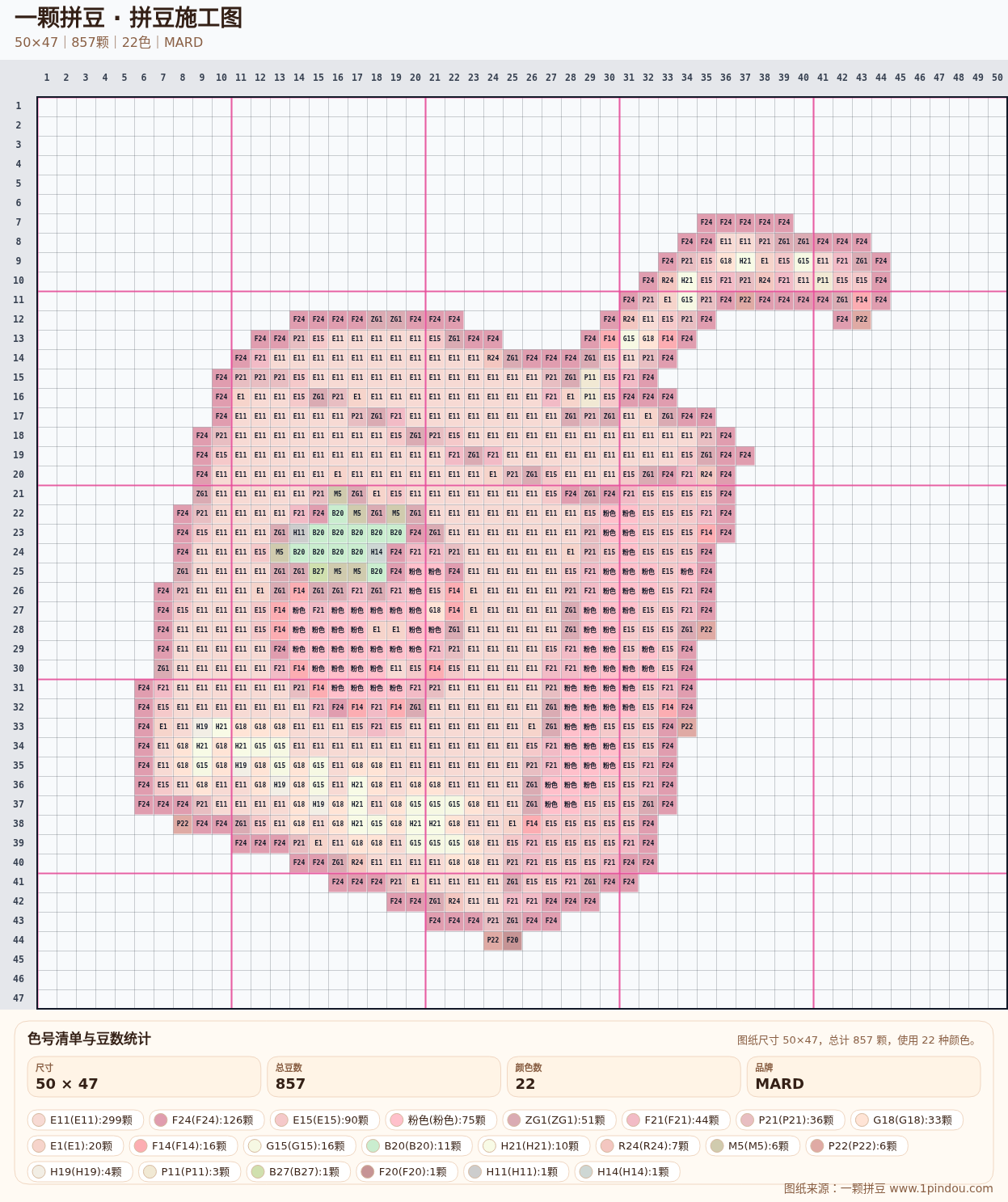
Task: Click the F21 swatch in legend
Action: click(633, 1120)
